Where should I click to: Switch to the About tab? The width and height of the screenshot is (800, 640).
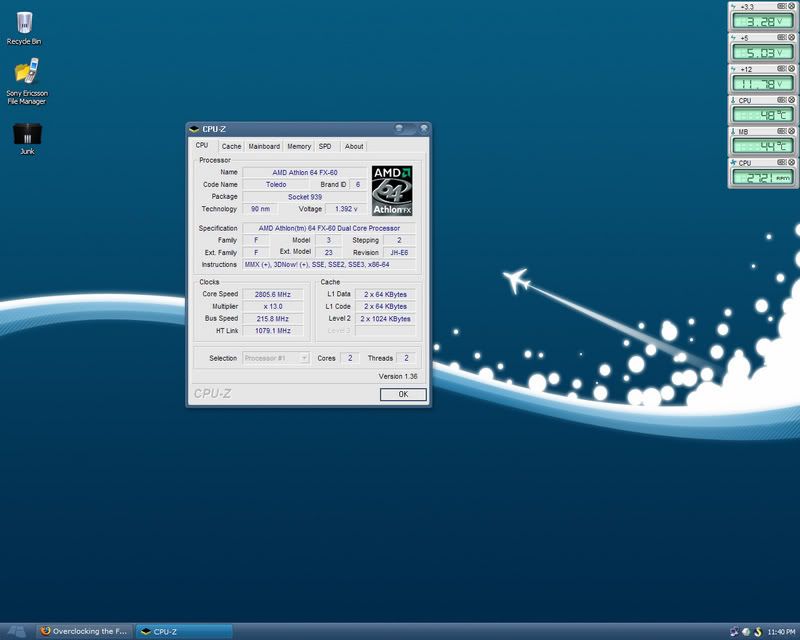tap(354, 146)
